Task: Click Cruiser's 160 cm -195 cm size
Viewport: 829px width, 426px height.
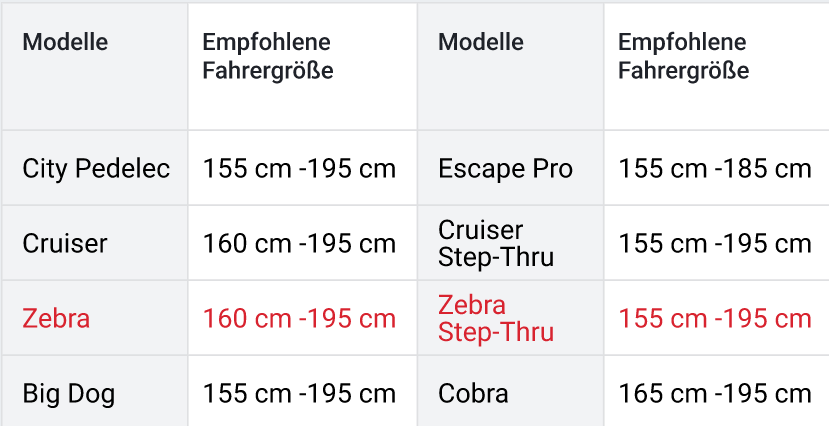Action: pyautogui.click(x=299, y=243)
